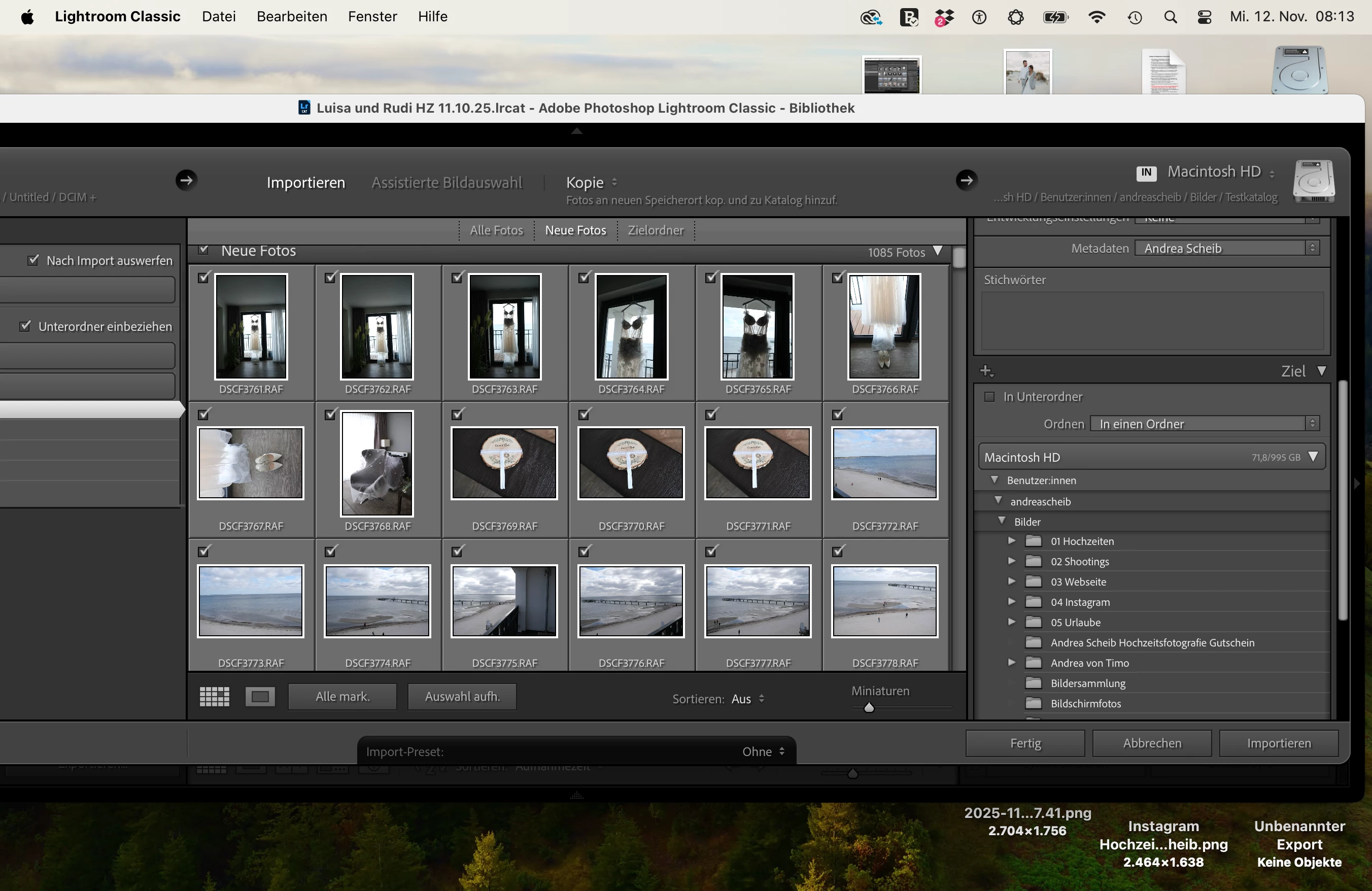This screenshot has height=891, width=1372.
Task: Adjust the Miniaturen thumbnail size slider
Action: [869, 708]
